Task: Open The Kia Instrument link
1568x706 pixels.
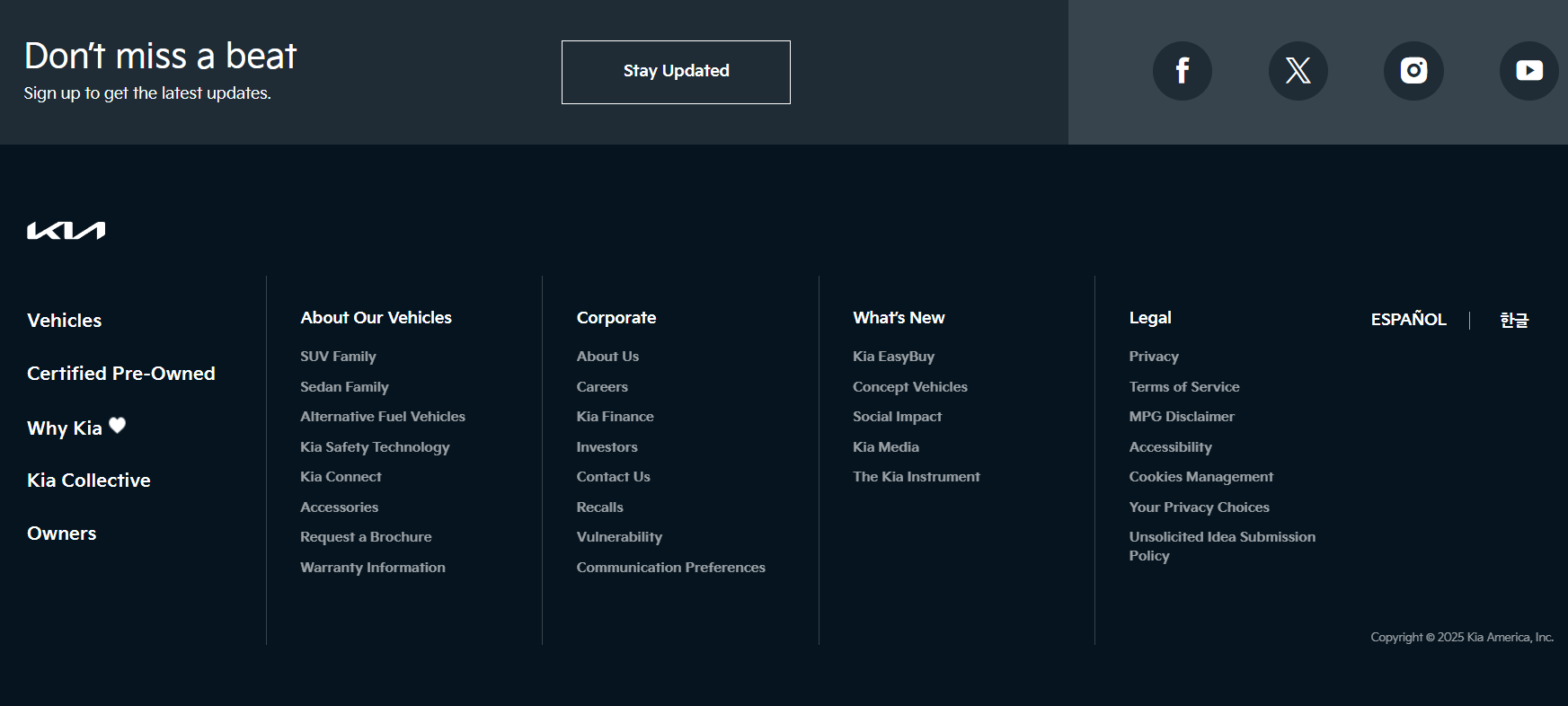Action: 917,477
